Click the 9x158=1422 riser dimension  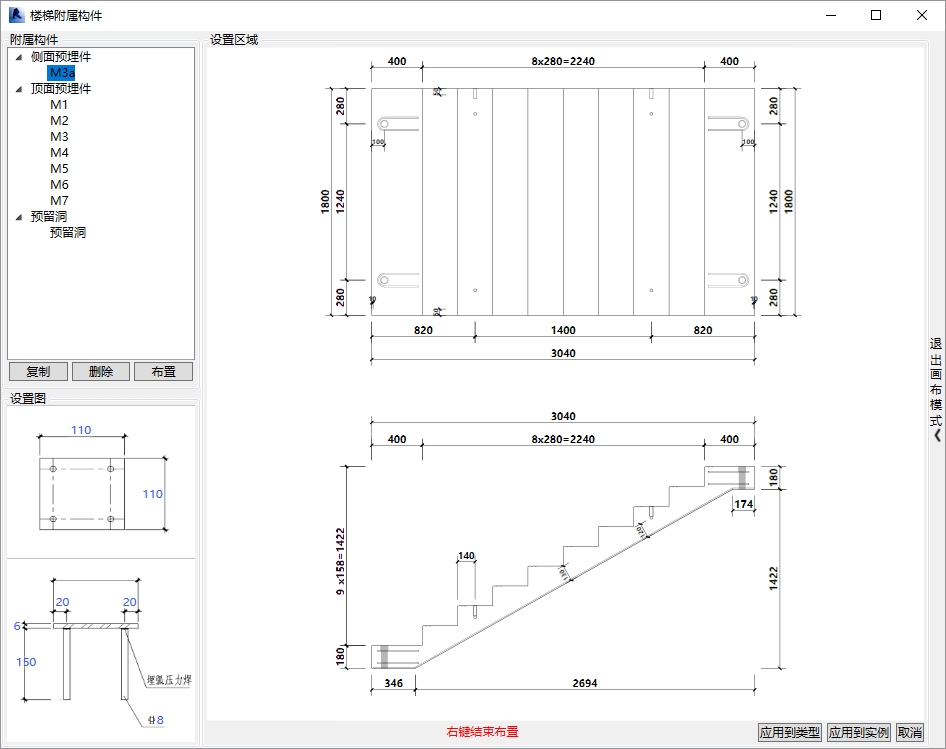point(340,561)
